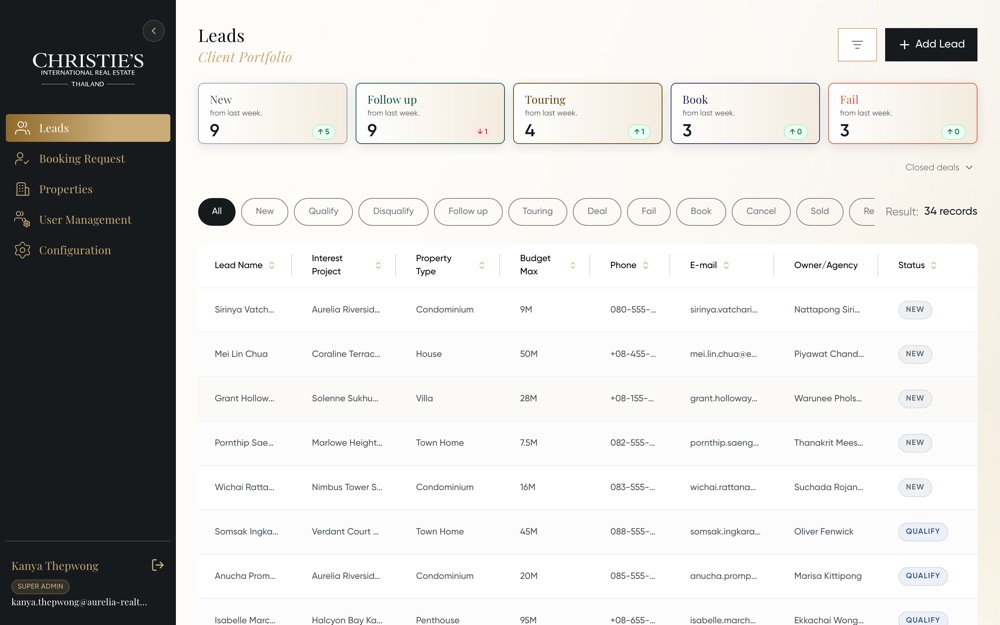Filter leads by Follow up chip
This screenshot has height=625, width=1000.
[x=468, y=212]
